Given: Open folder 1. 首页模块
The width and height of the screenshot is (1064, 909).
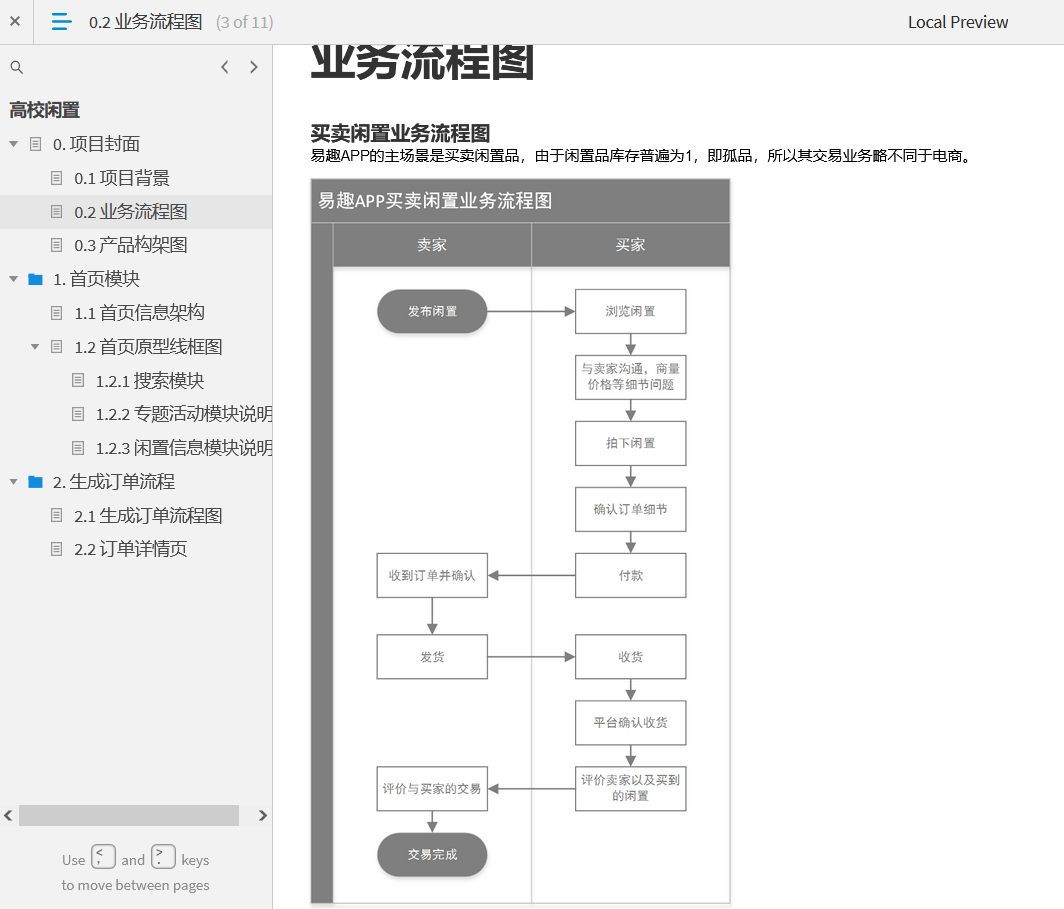Looking at the screenshot, I should click(x=96, y=279).
